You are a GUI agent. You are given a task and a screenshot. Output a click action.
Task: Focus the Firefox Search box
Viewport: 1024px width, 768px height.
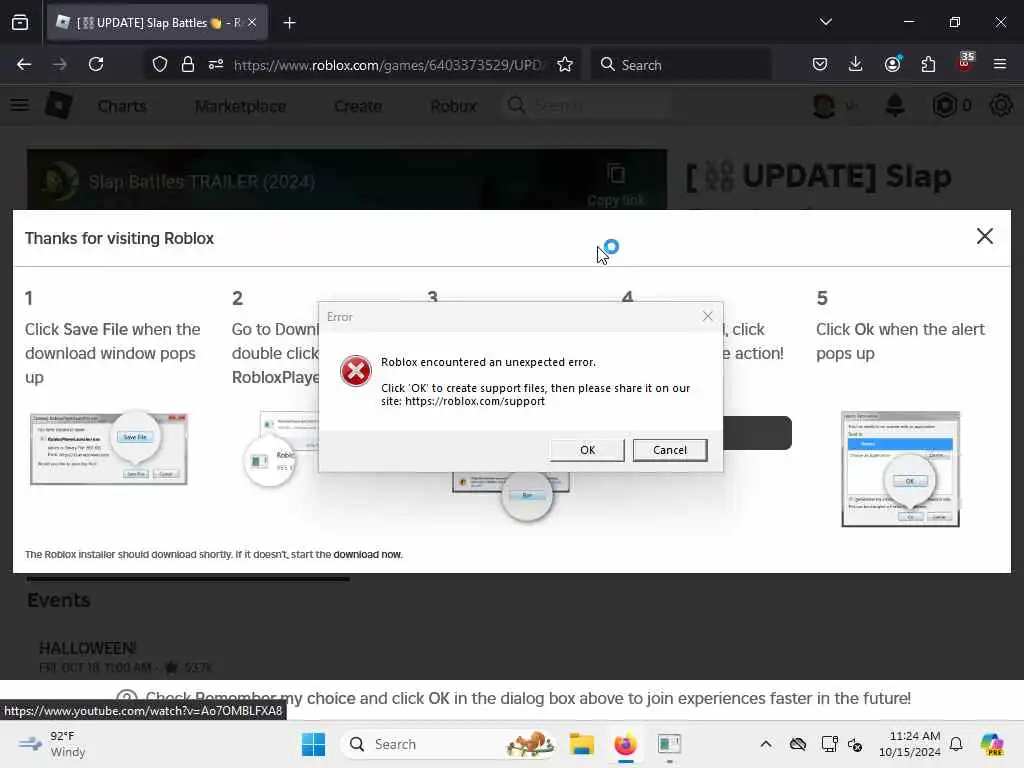tap(681, 65)
